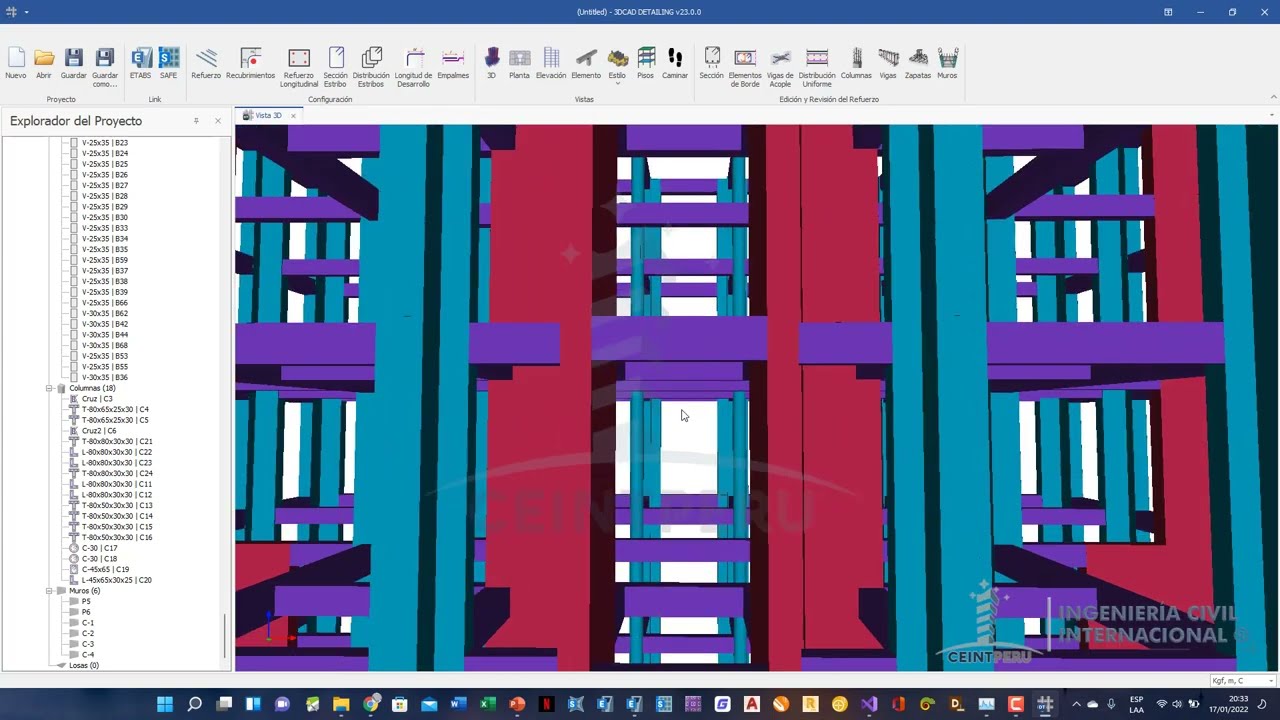Select beam V-25x35 | B59
Screen dimensions: 1280x720
[104, 260]
